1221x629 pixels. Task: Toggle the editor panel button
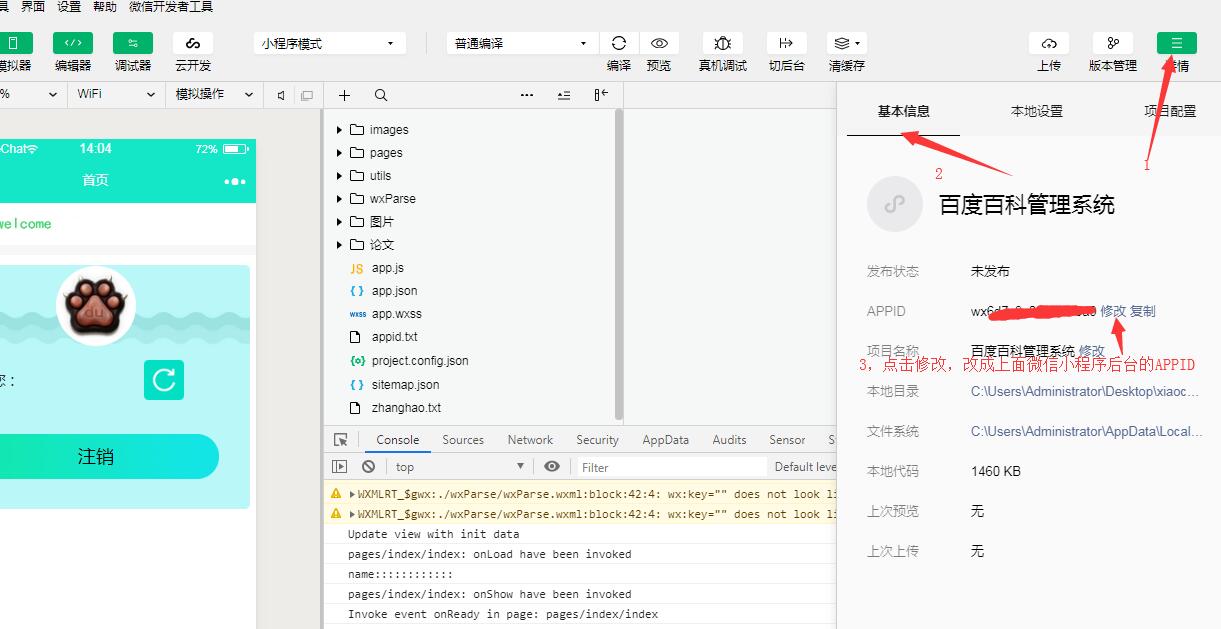pos(73,43)
